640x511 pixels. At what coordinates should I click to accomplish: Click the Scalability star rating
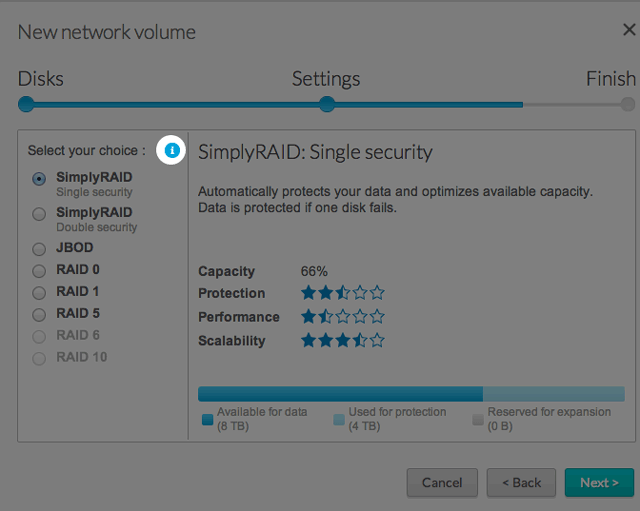(343, 341)
